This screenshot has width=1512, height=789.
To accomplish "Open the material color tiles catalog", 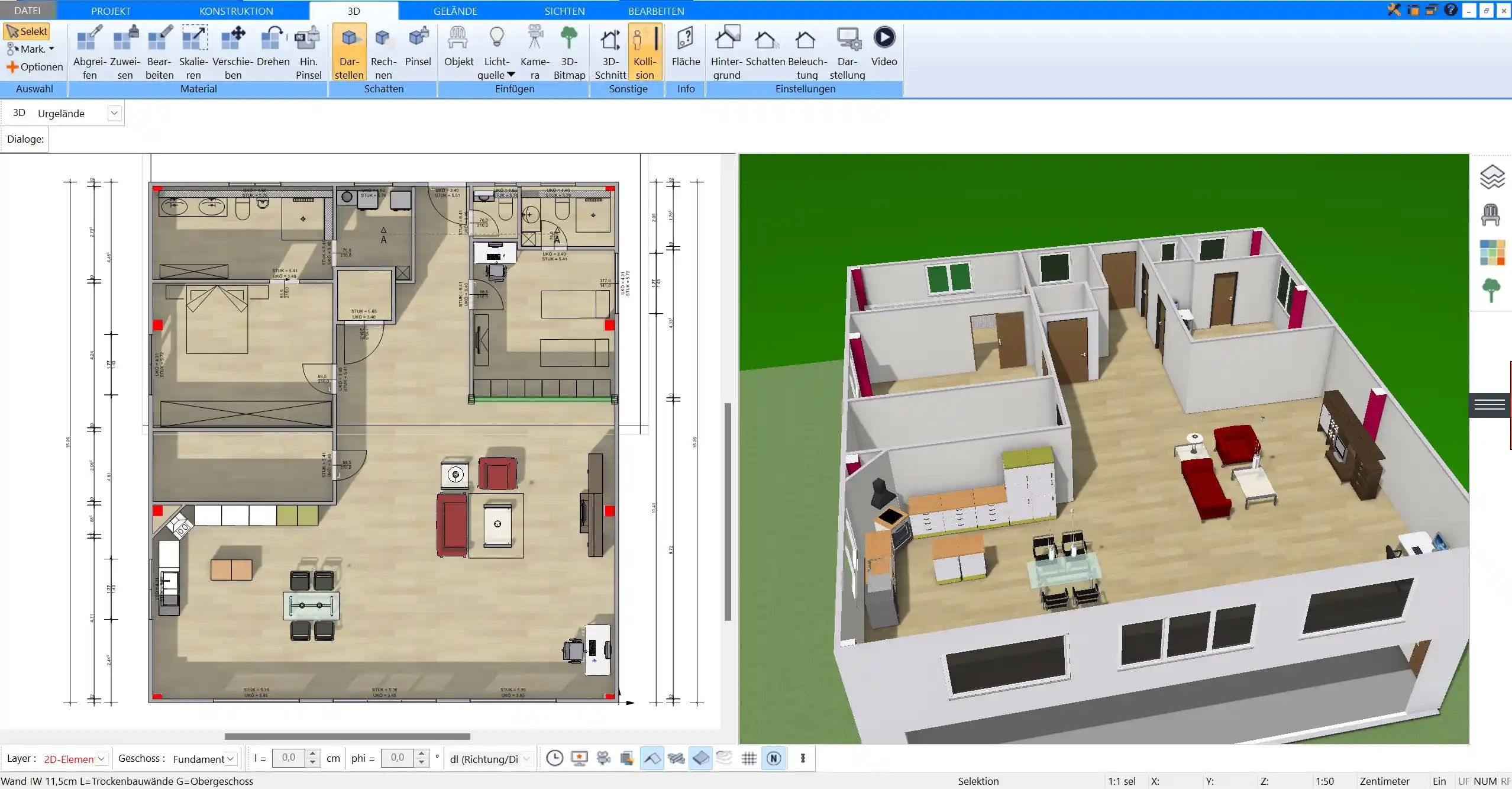I will click(1492, 253).
